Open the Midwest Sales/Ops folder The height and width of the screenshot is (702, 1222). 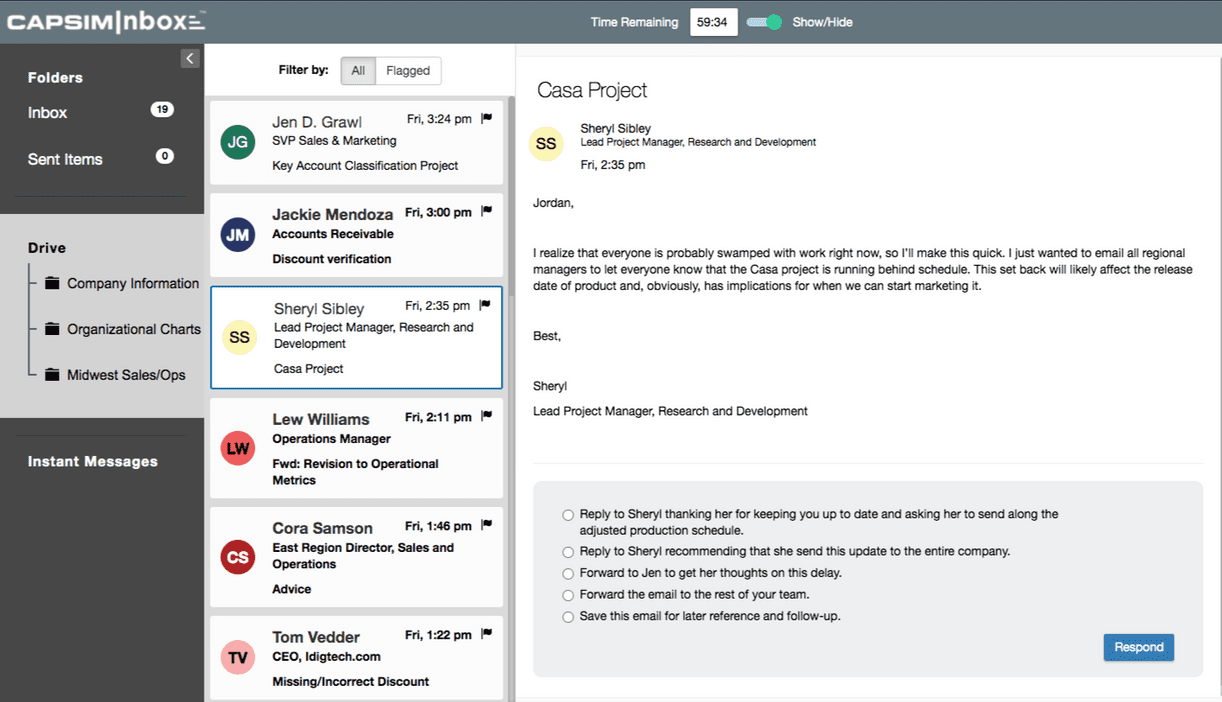[125, 374]
